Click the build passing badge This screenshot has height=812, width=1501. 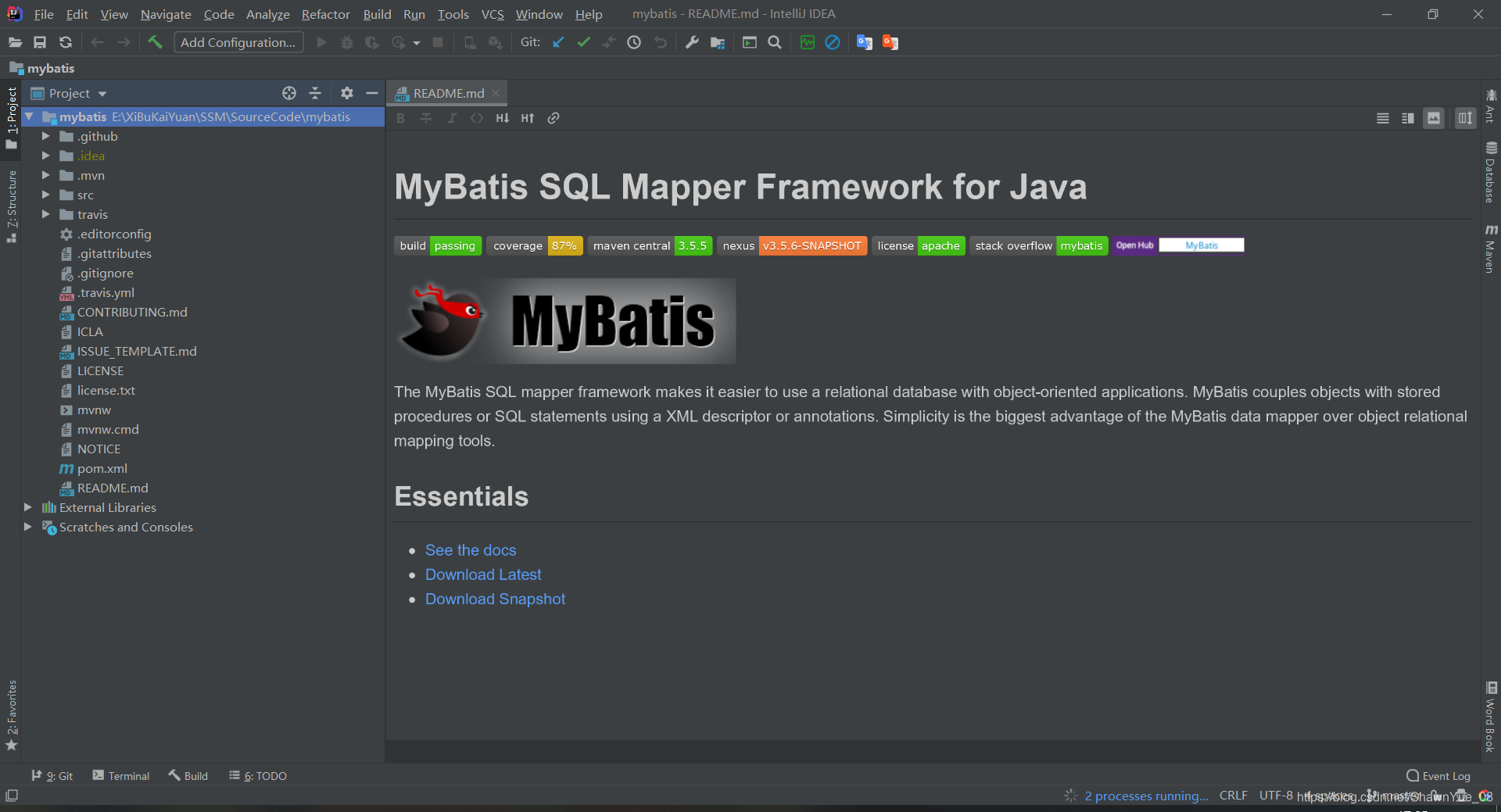(438, 245)
